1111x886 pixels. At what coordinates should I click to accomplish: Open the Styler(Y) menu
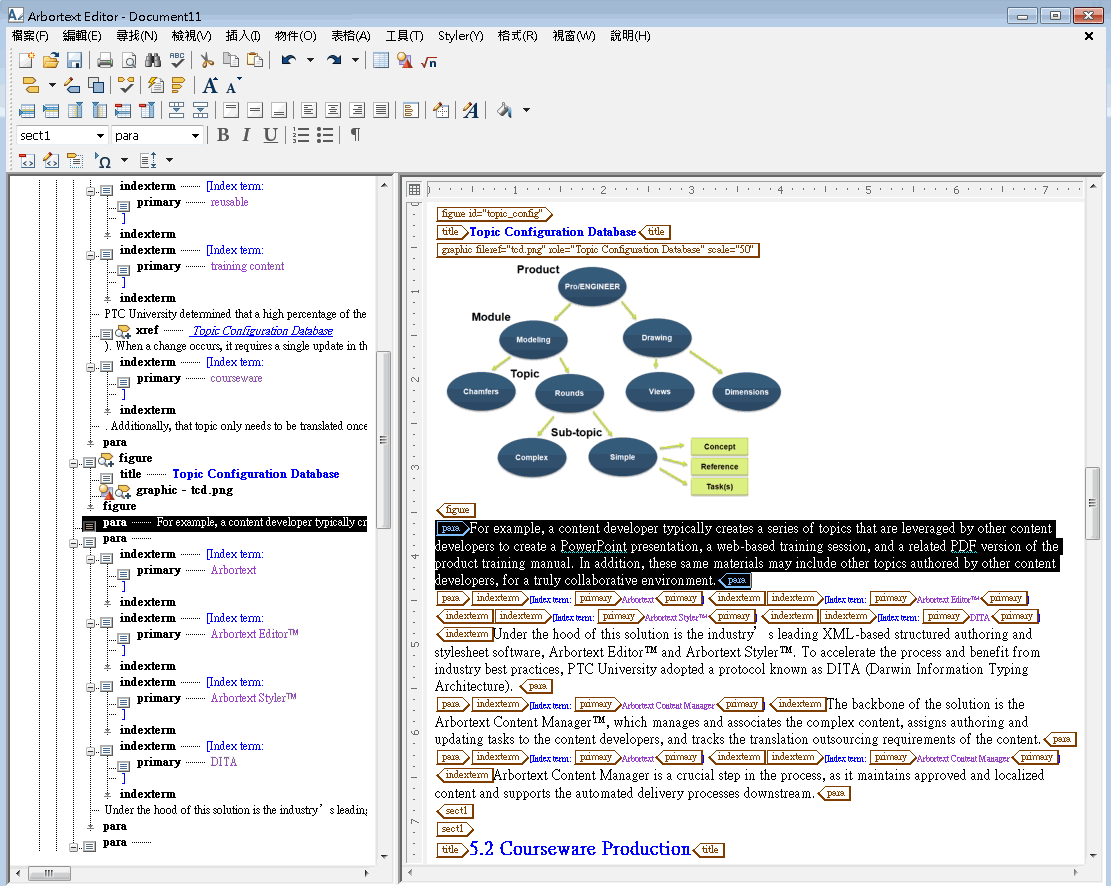(x=461, y=35)
